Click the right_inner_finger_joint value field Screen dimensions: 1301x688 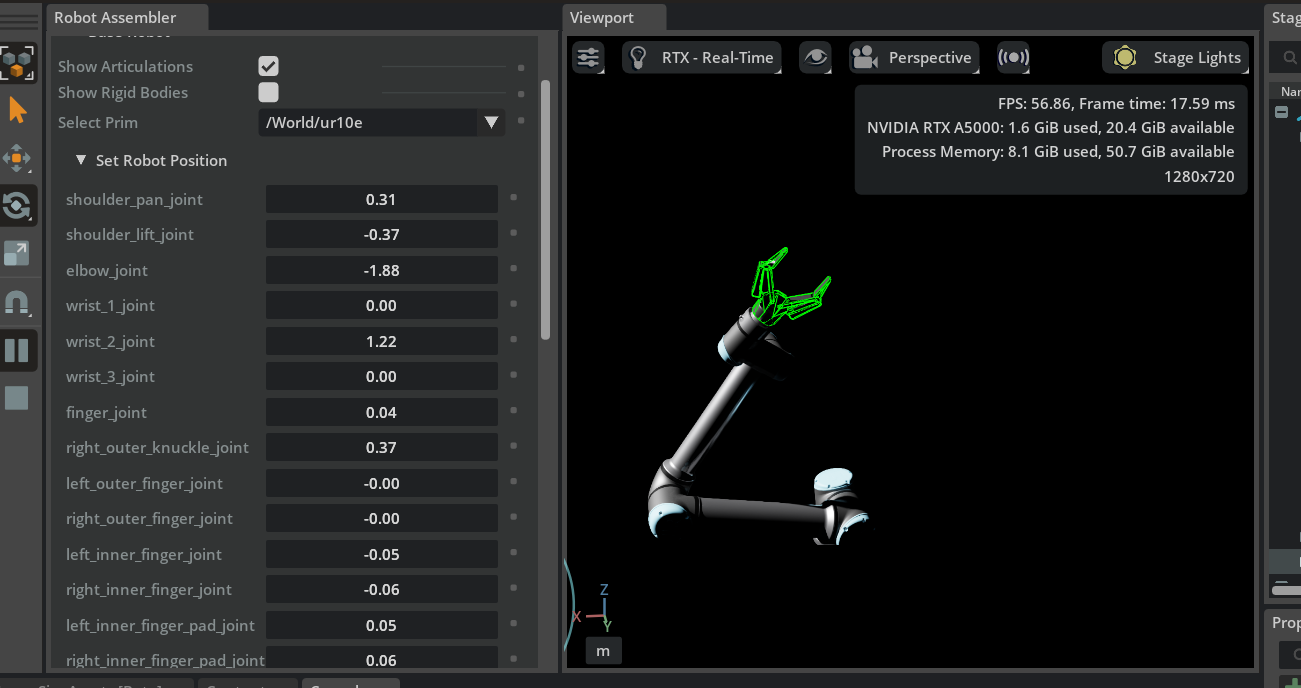click(x=381, y=589)
